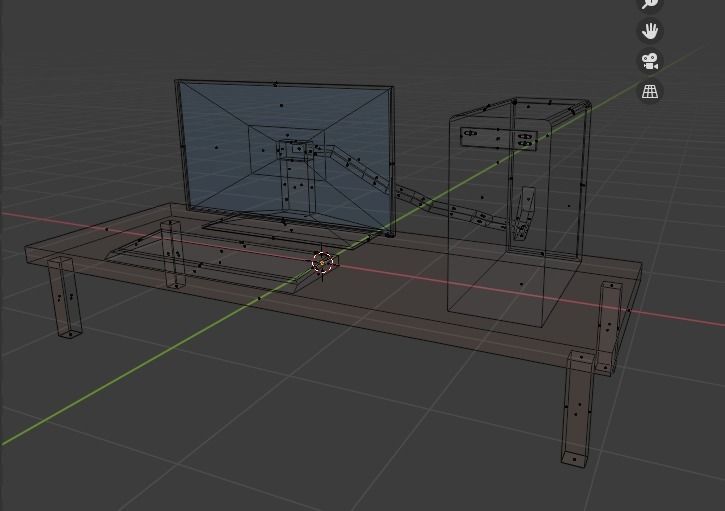Click the 3D cursor at the origin
The height and width of the screenshot is (511, 725).
coord(322,263)
